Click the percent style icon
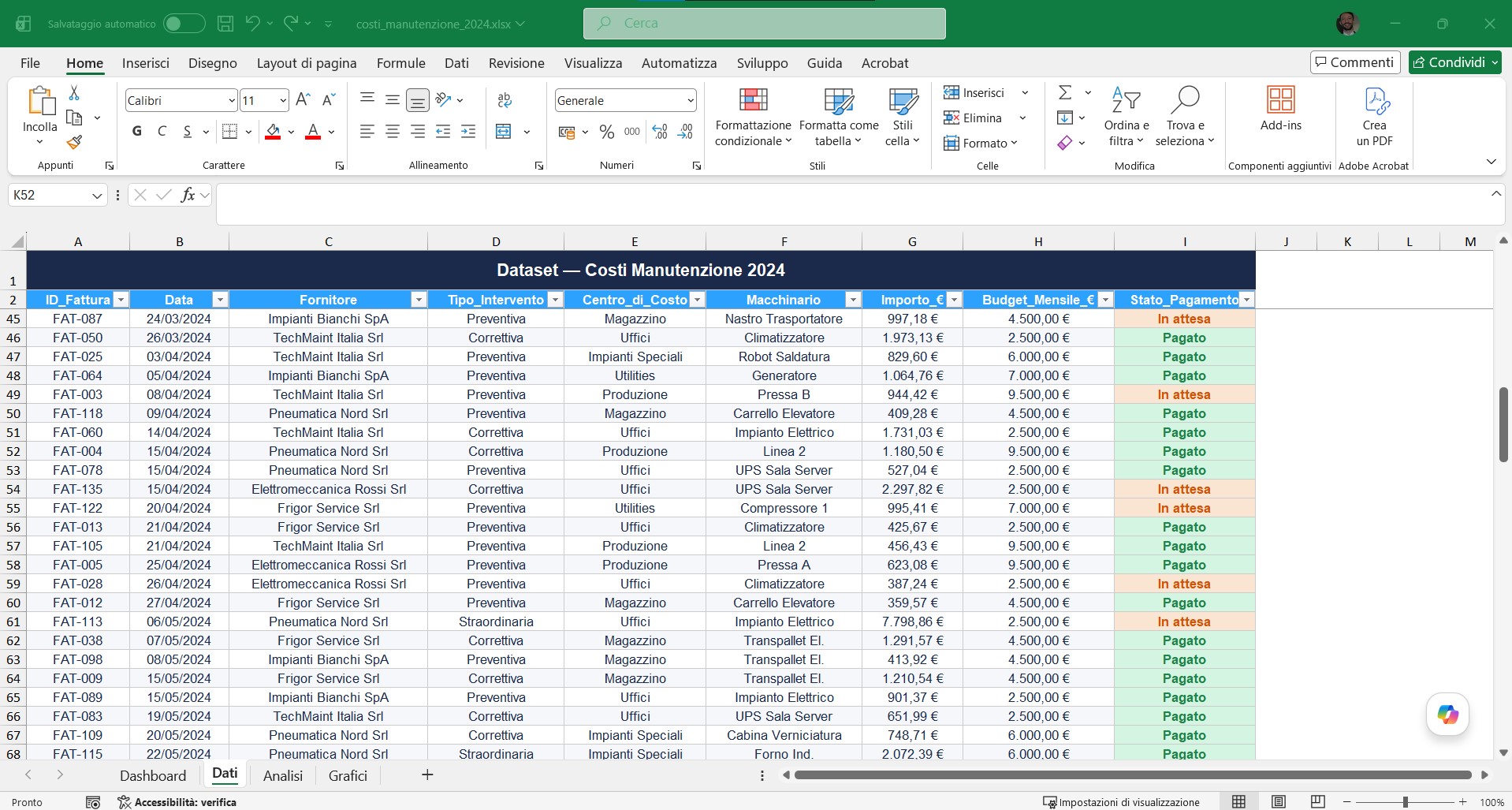The height and width of the screenshot is (810, 1512). pos(607,132)
